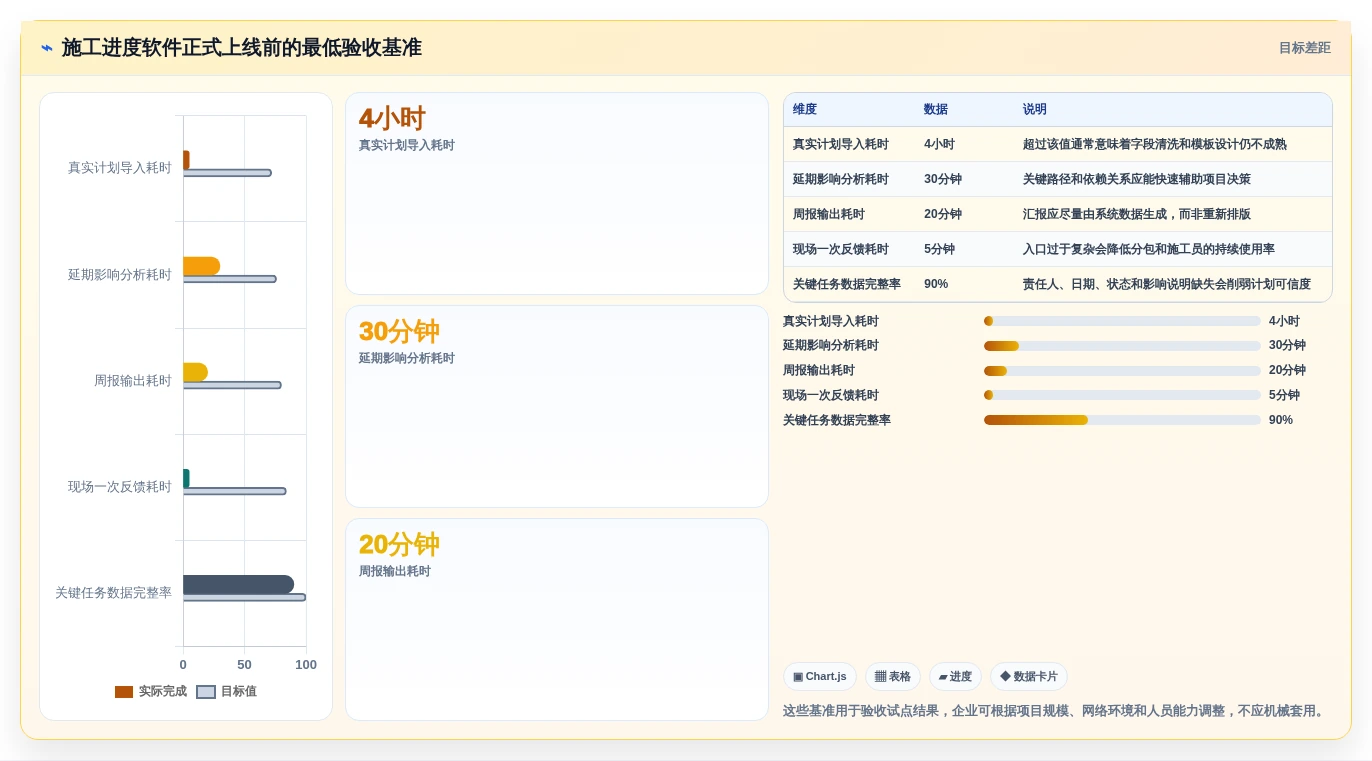Toggle the 目标值 legend swatch
Viewport: 1372px width, 761px height.
(x=206, y=692)
